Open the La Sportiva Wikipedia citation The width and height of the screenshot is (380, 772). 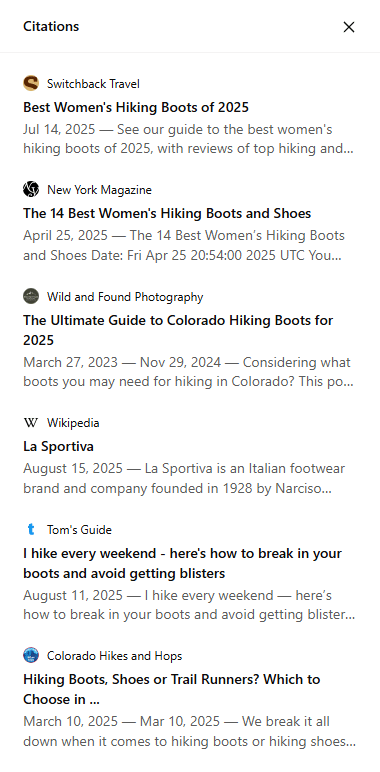pyautogui.click(x=58, y=446)
